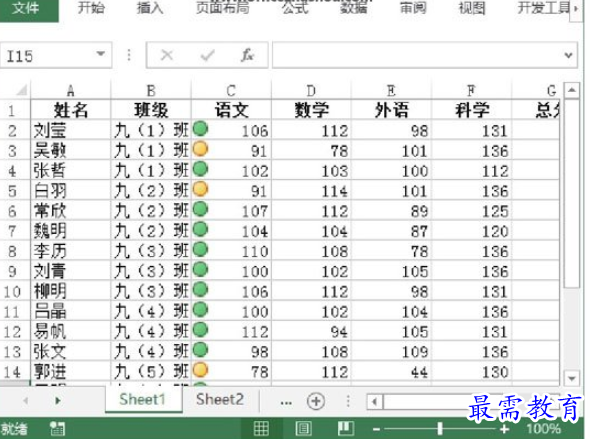Open the 公式 ribbon tab
Viewport: 590px width, 439px height.
coord(295,8)
